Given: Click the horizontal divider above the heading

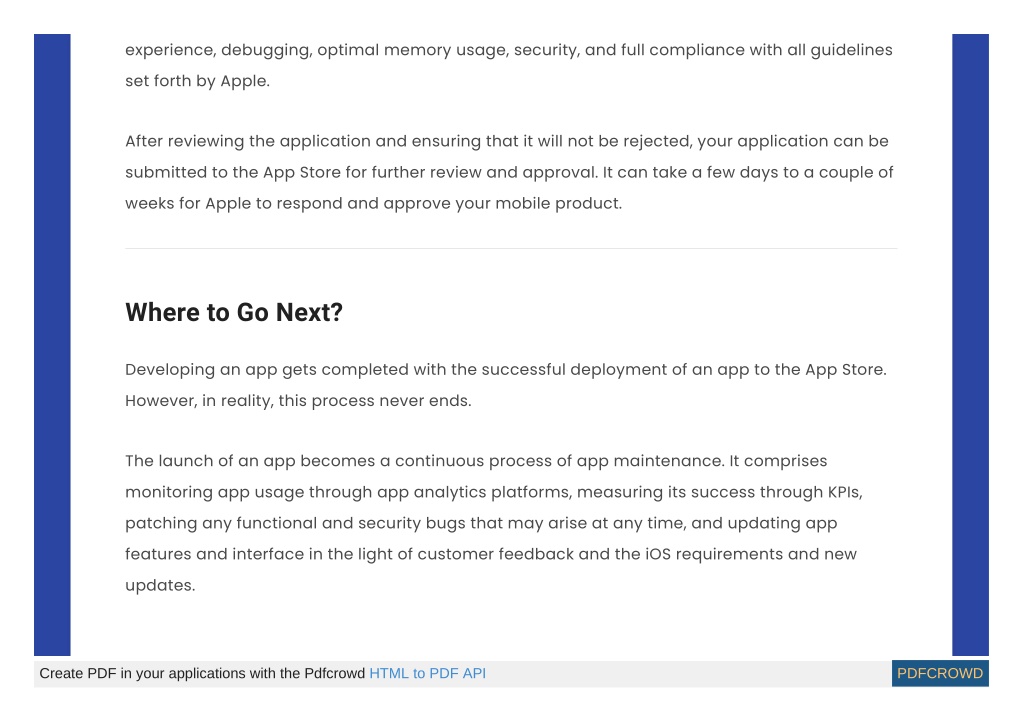Looking at the screenshot, I should click(x=511, y=249).
